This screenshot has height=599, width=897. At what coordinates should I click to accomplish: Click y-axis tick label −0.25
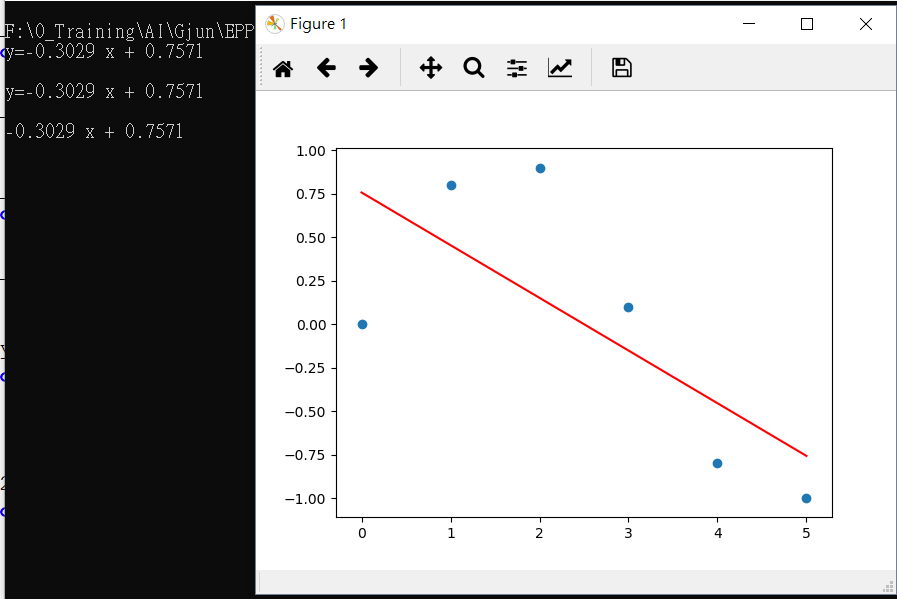pyautogui.click(x=305, y=368)
